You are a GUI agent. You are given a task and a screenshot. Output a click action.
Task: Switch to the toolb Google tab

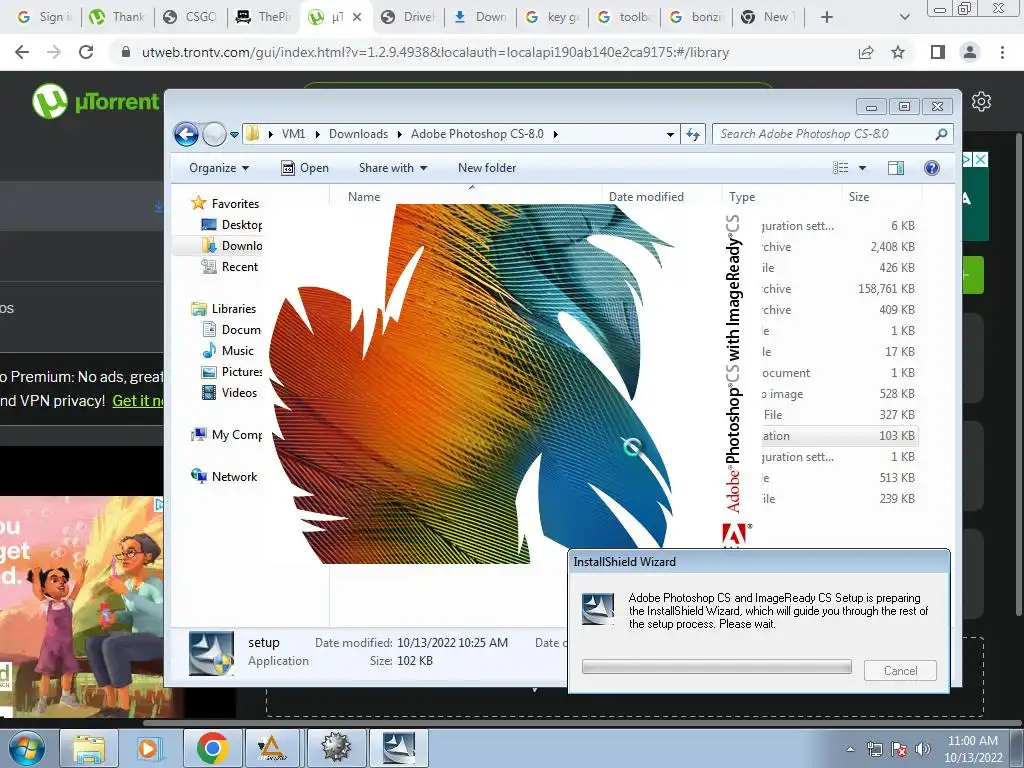click(x=625, y=17)
